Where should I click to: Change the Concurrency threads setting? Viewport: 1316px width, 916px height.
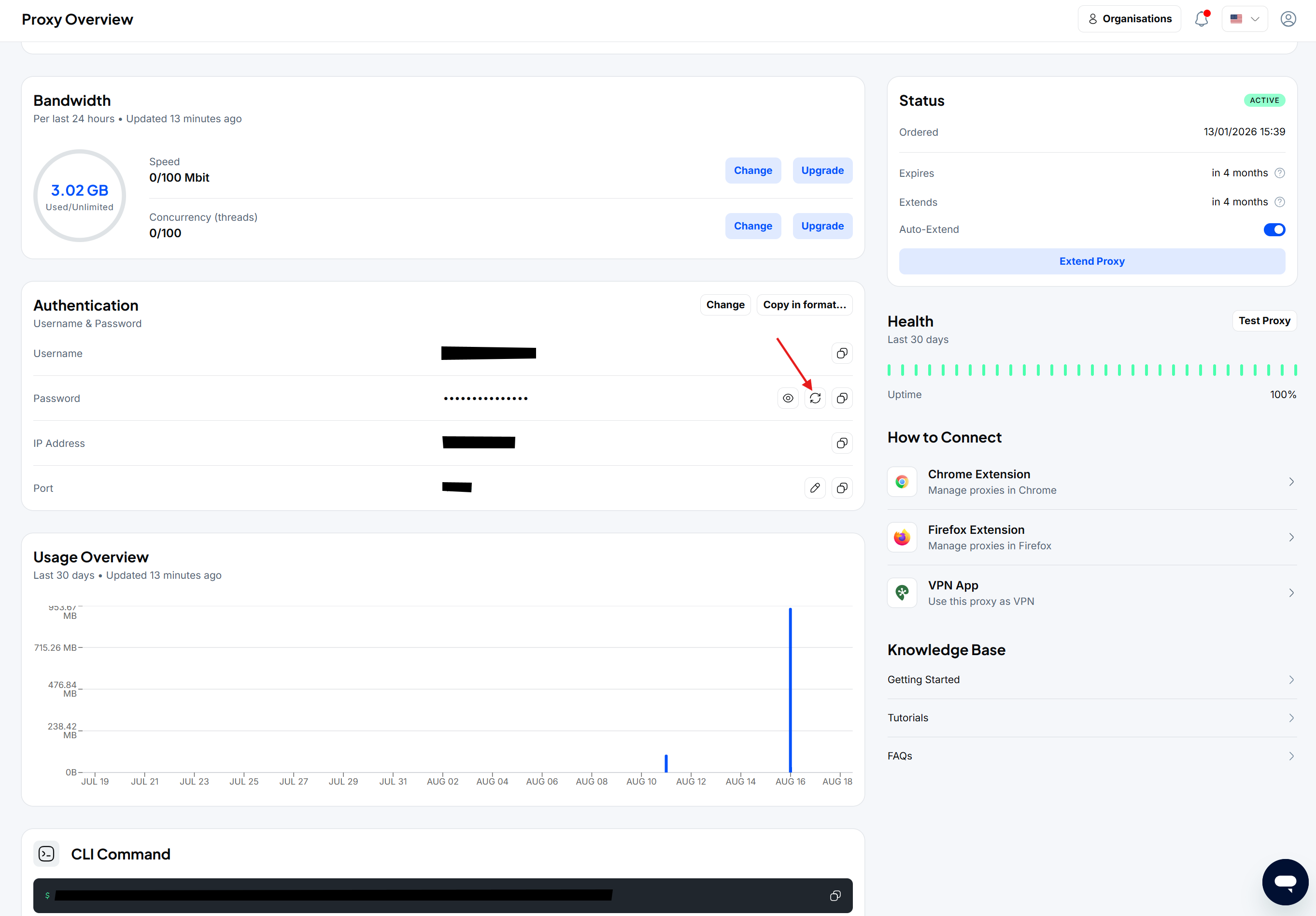click(752, 226)
